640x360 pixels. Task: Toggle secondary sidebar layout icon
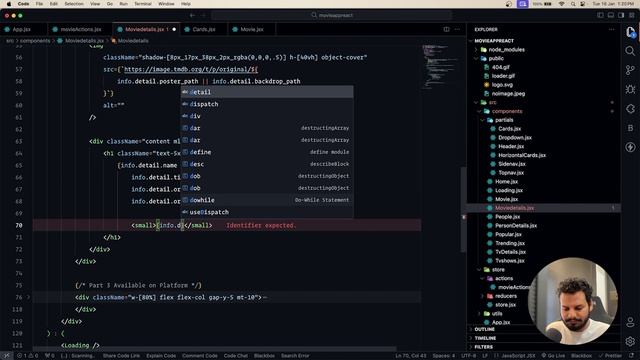click(621, 15)
